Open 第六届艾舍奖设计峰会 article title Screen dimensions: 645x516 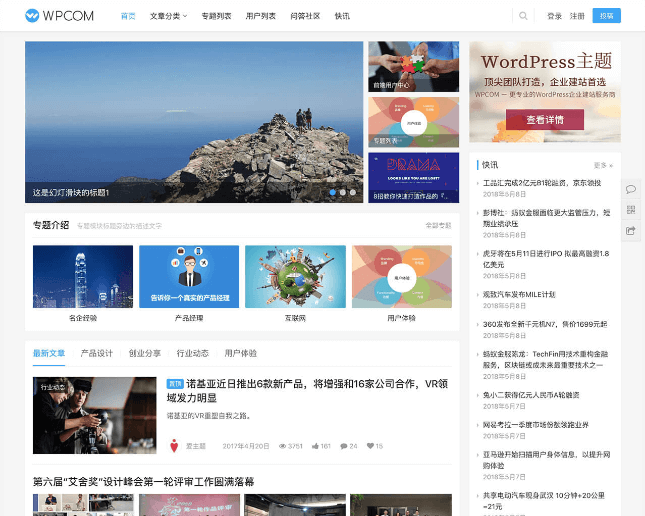144,481
